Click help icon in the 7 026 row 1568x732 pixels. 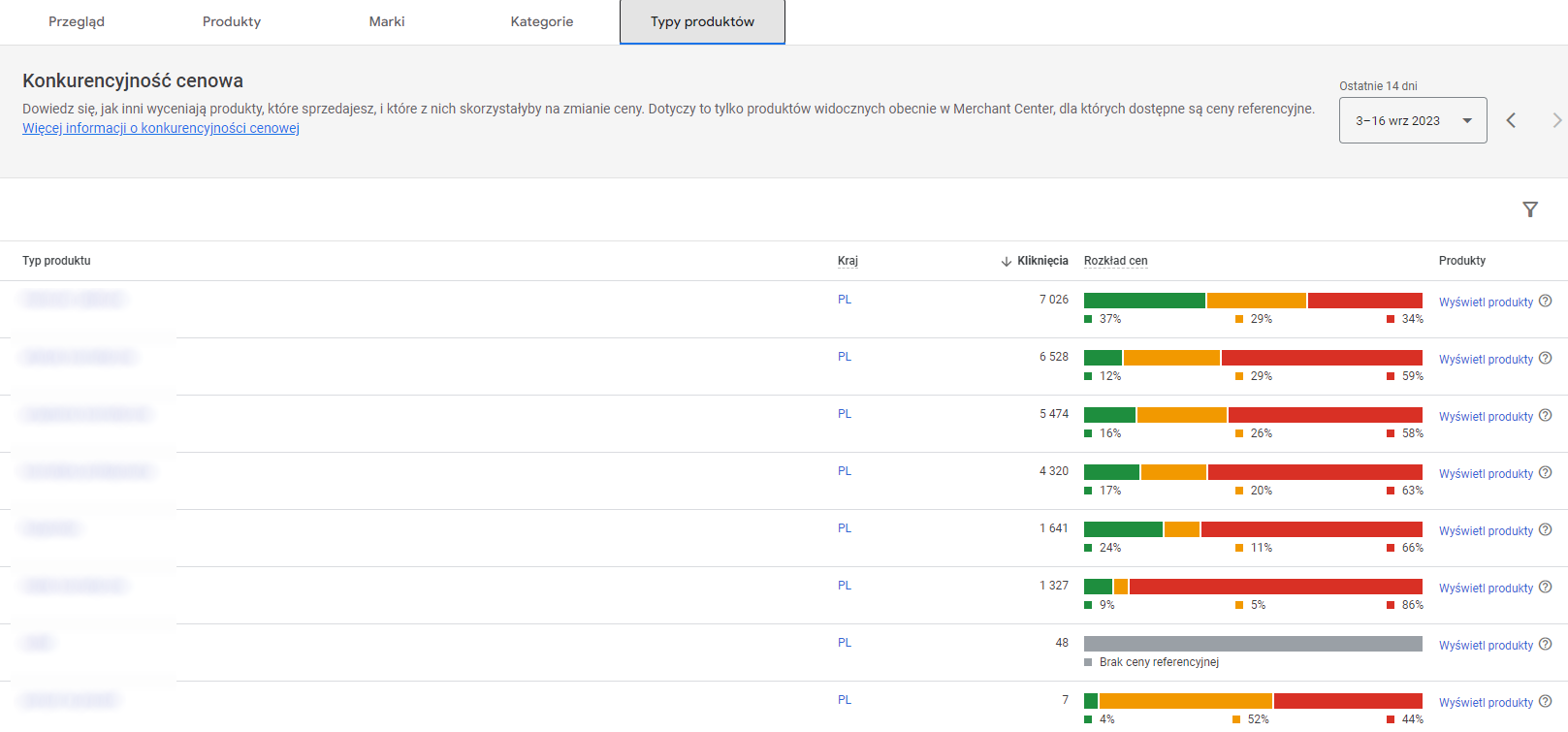(1546, 301)
